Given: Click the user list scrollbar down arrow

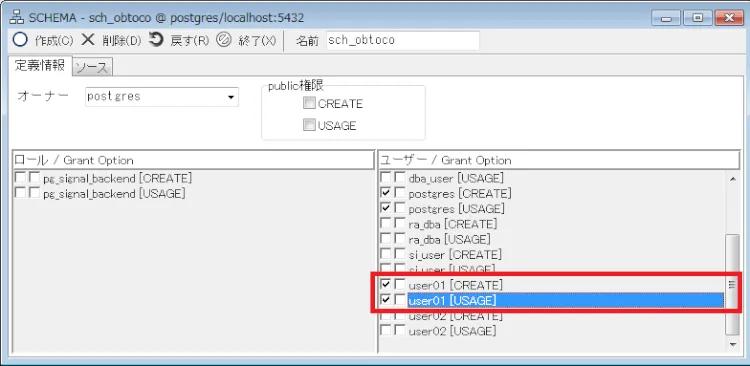Looking at the screenshot, I should pos(732,344).
